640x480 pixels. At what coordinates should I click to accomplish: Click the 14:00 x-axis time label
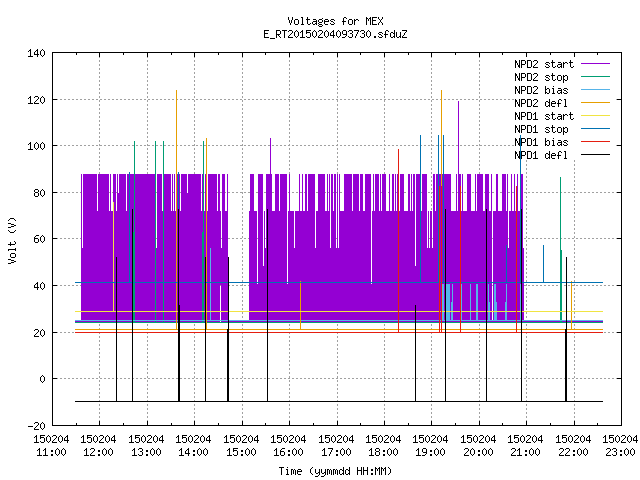pos(193,452)
